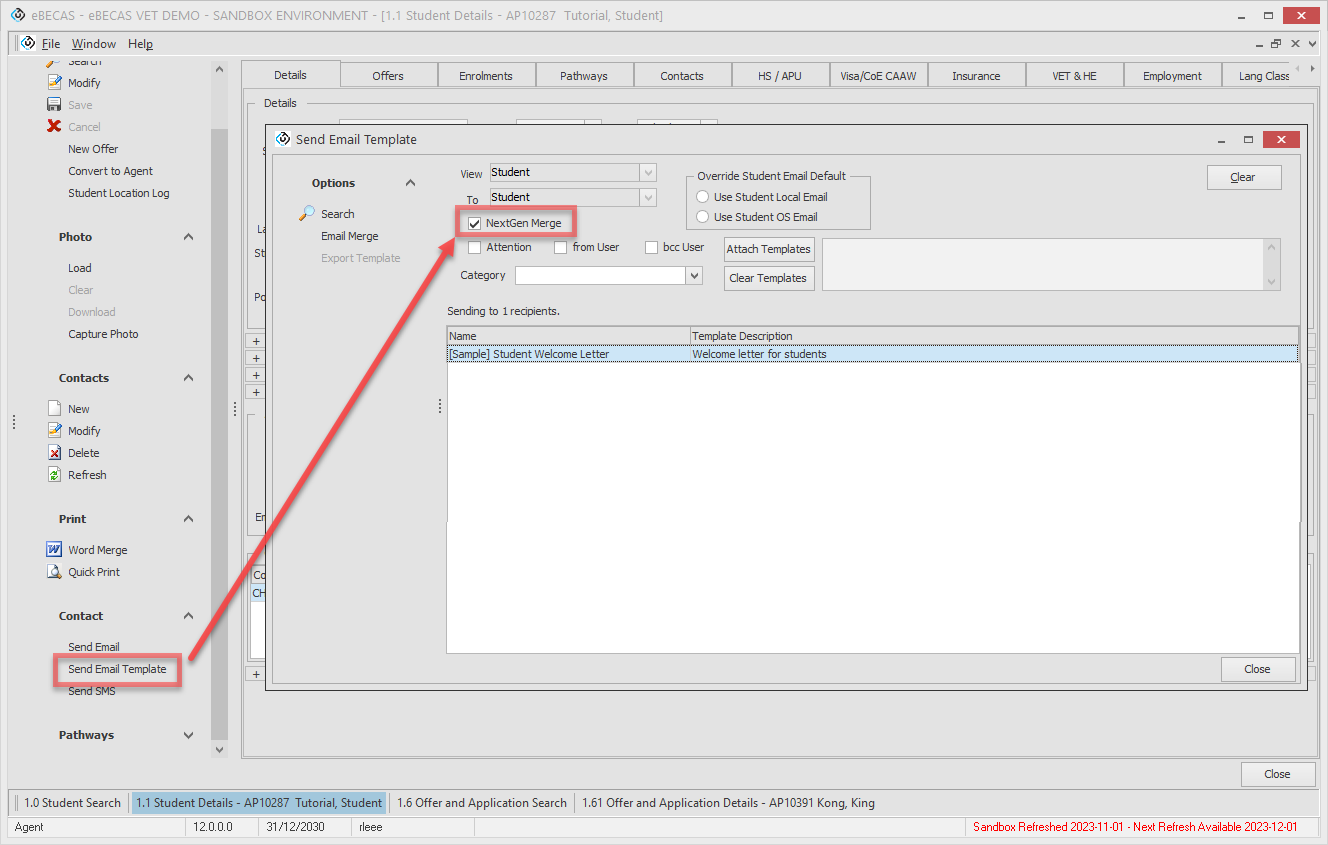Screen dimensions: 1328x845
Task: Click the Delete contact red X icon
Action: 55,453
